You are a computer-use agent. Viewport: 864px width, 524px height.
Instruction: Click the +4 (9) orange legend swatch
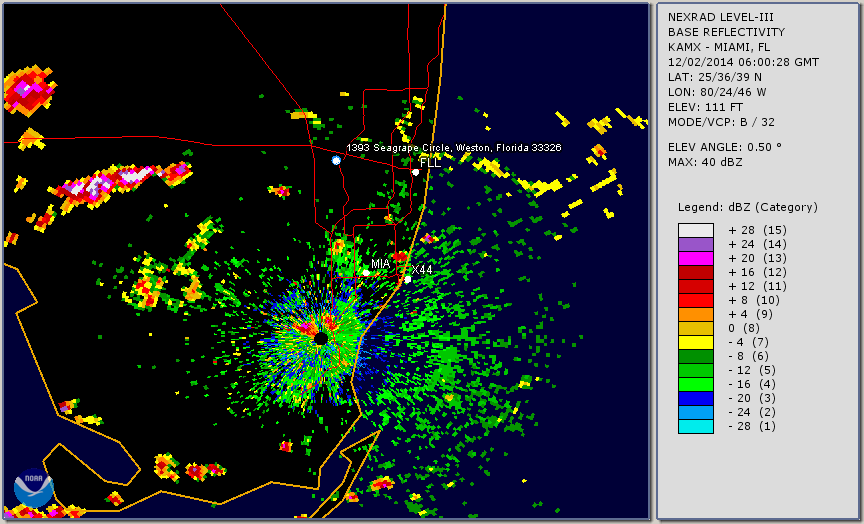tap(696, 314)
